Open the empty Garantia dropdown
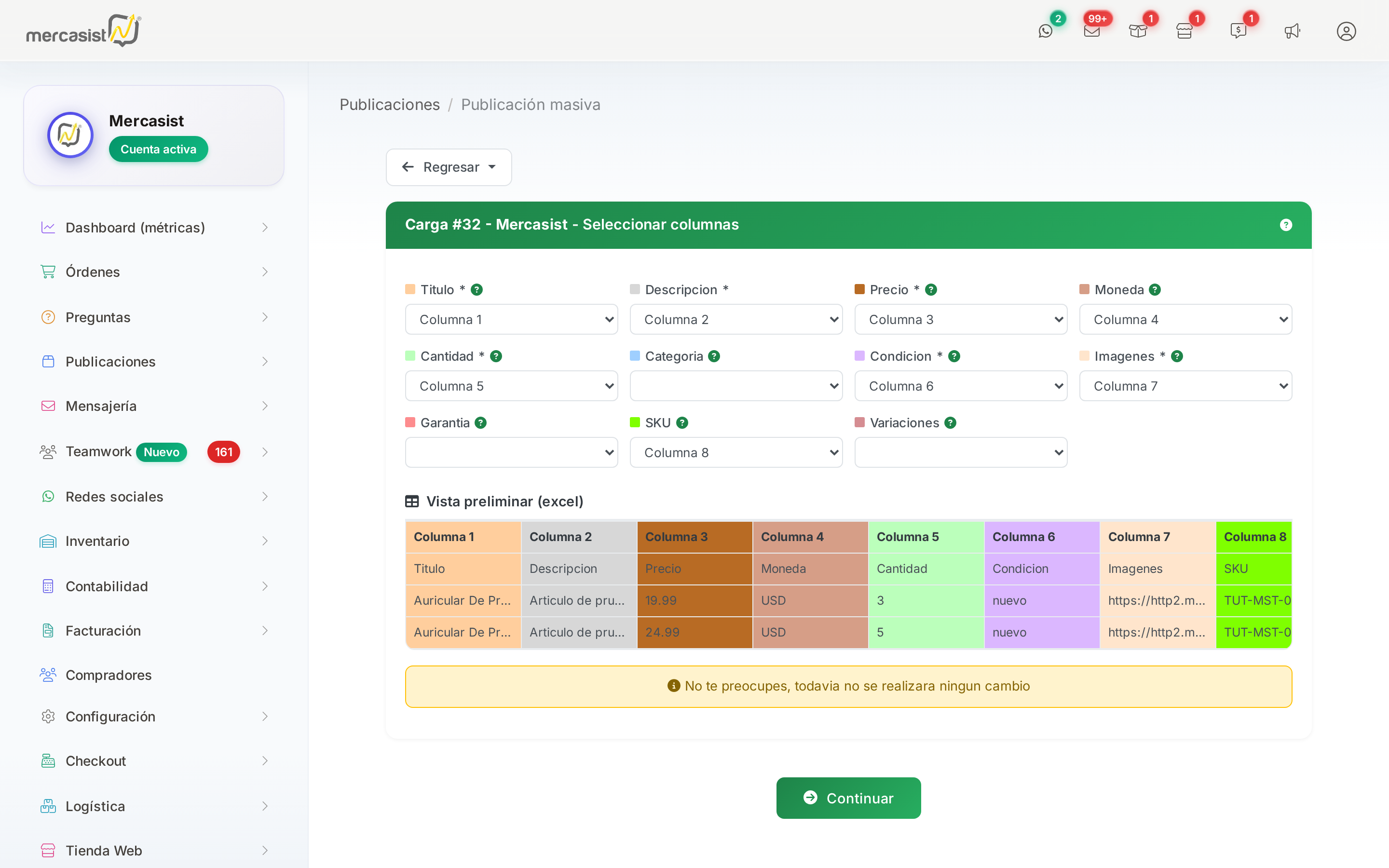Viewport: 1389px width, 868px height. [511, 452]
